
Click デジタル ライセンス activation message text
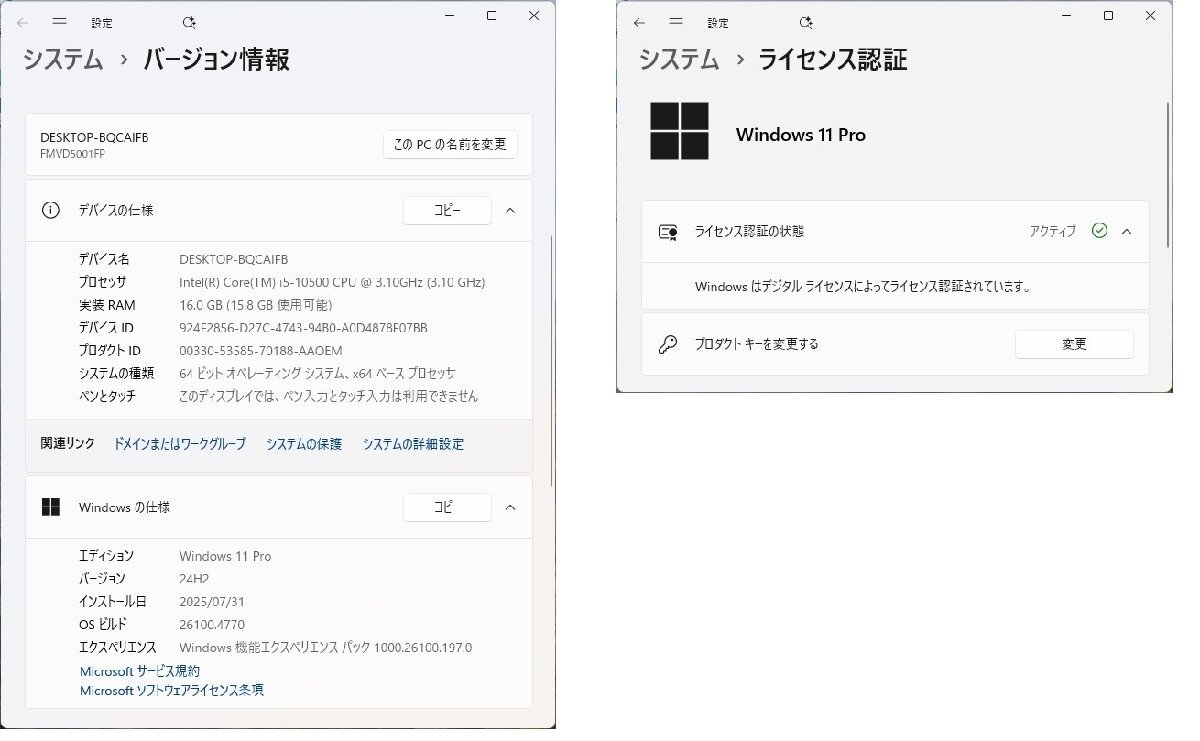coord(863,287)
